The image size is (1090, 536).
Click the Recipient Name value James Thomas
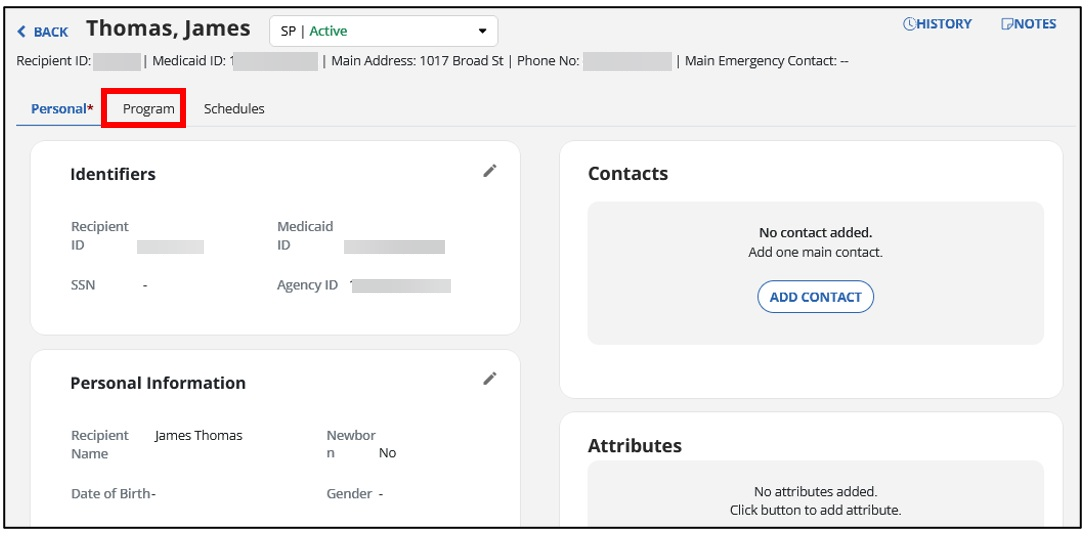pos(198,436)
